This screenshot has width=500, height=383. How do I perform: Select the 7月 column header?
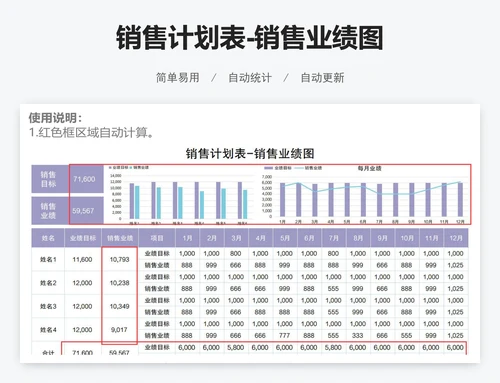click(x=333, y=238)
